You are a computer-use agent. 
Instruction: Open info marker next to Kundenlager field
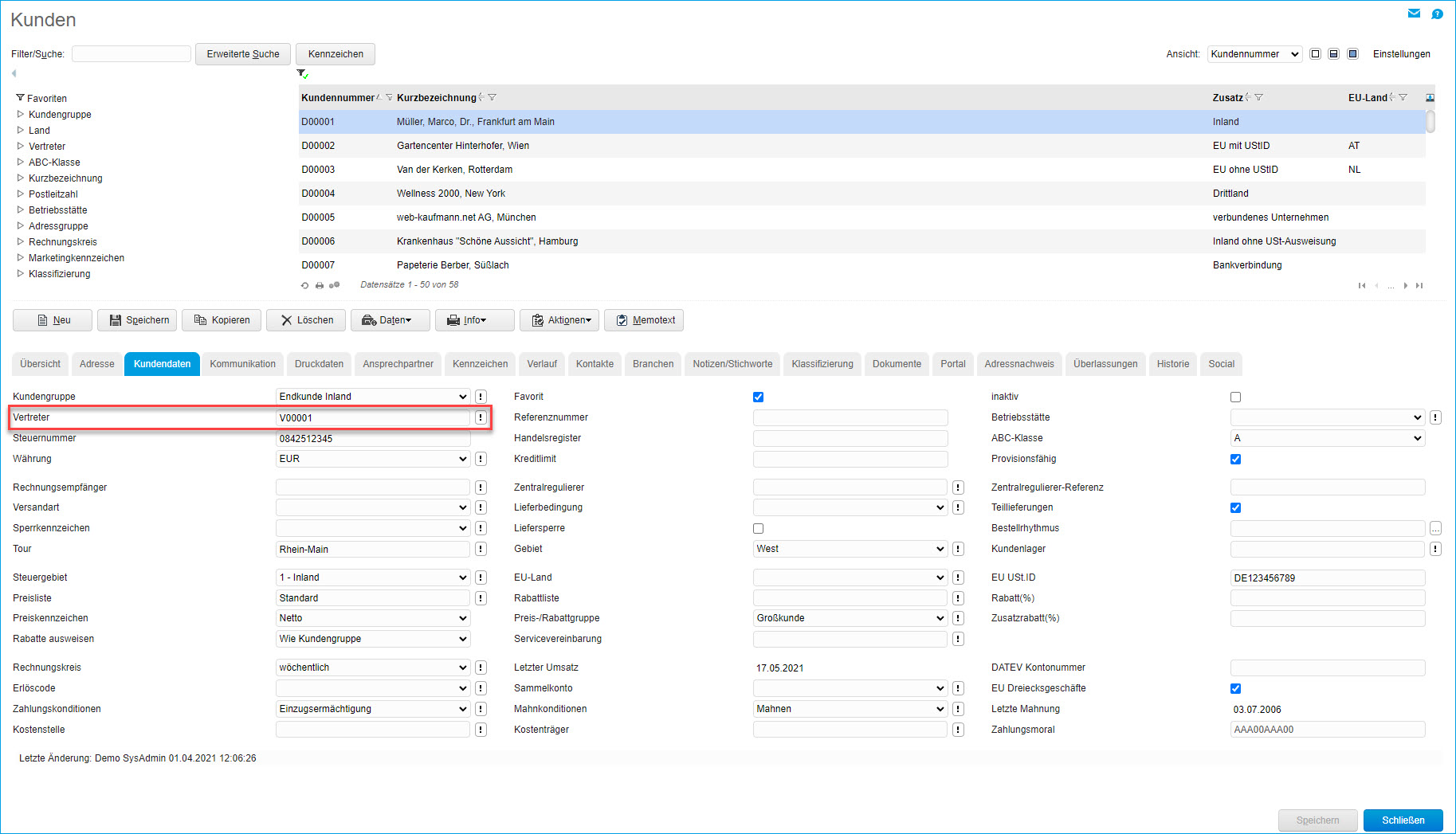(1435, 549)
